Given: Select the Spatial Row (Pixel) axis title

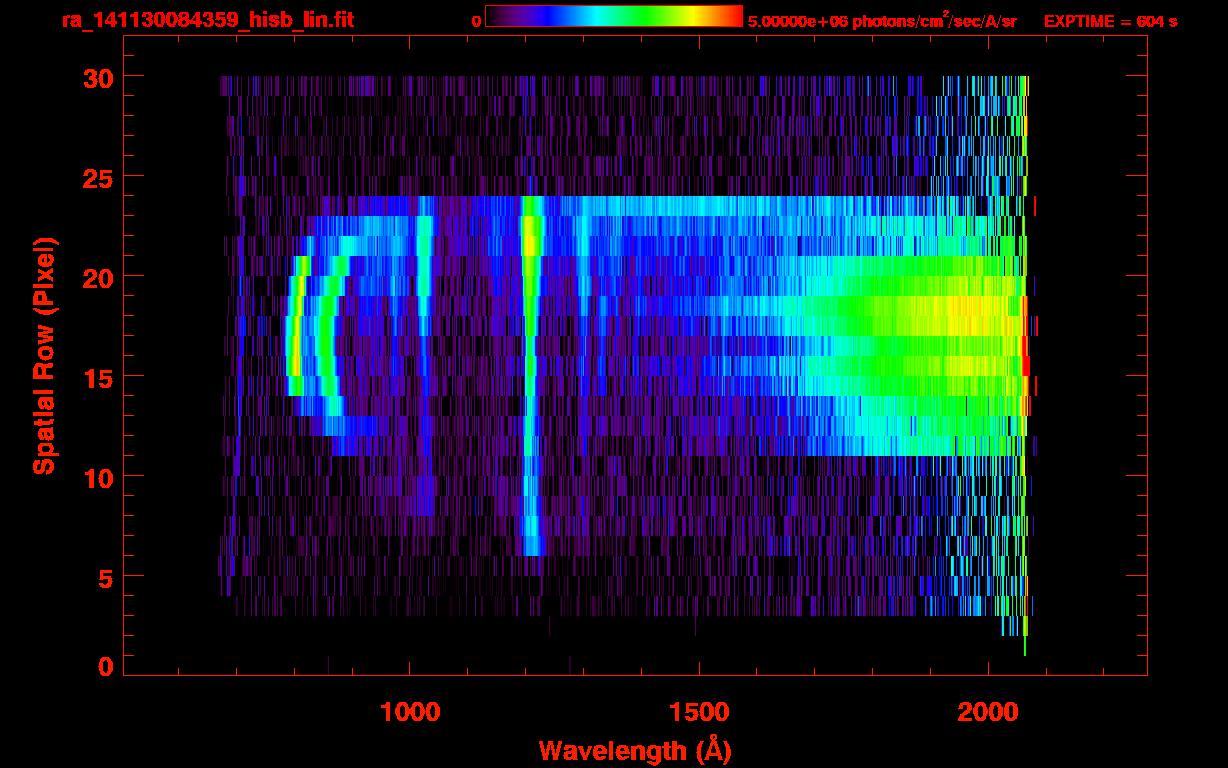Looking at the screenshot, I should [44, 355].
